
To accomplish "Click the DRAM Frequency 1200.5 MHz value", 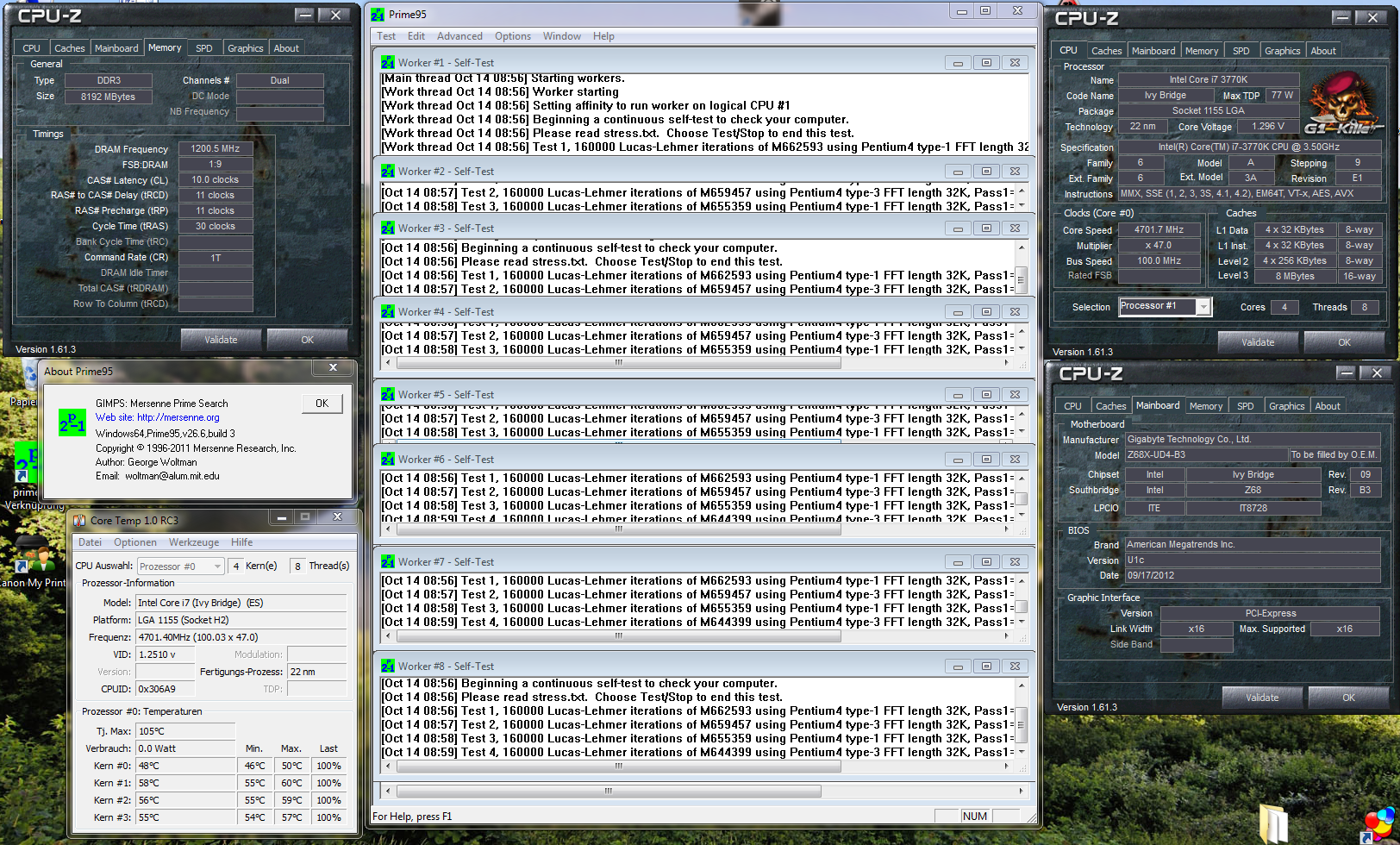I will 216,149.
